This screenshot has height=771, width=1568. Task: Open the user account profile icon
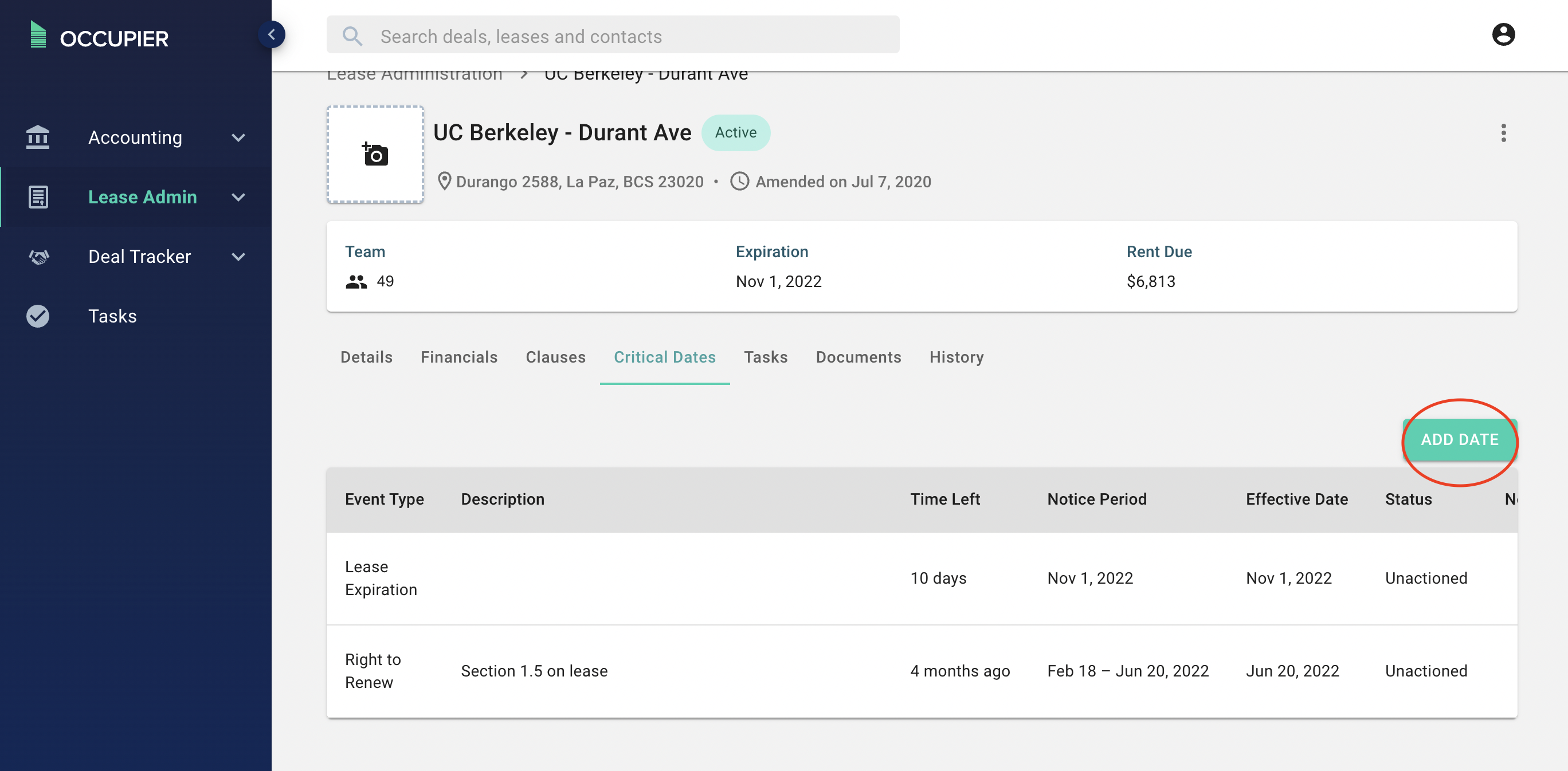tap(1503, 35)
